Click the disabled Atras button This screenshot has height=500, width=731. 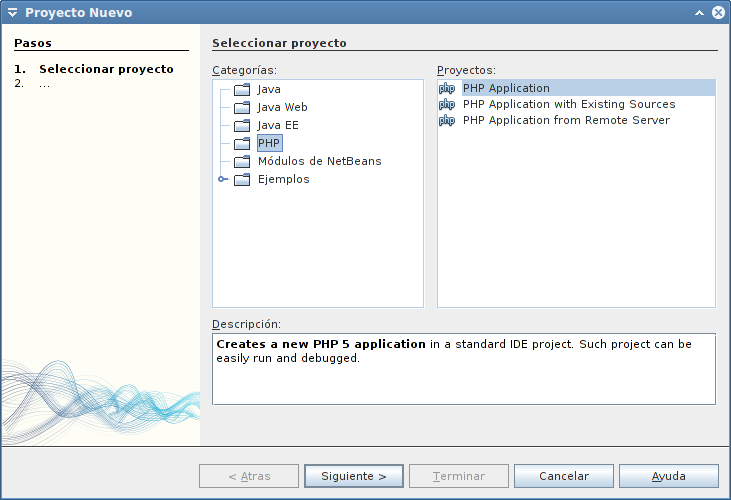tap(249, 476)
